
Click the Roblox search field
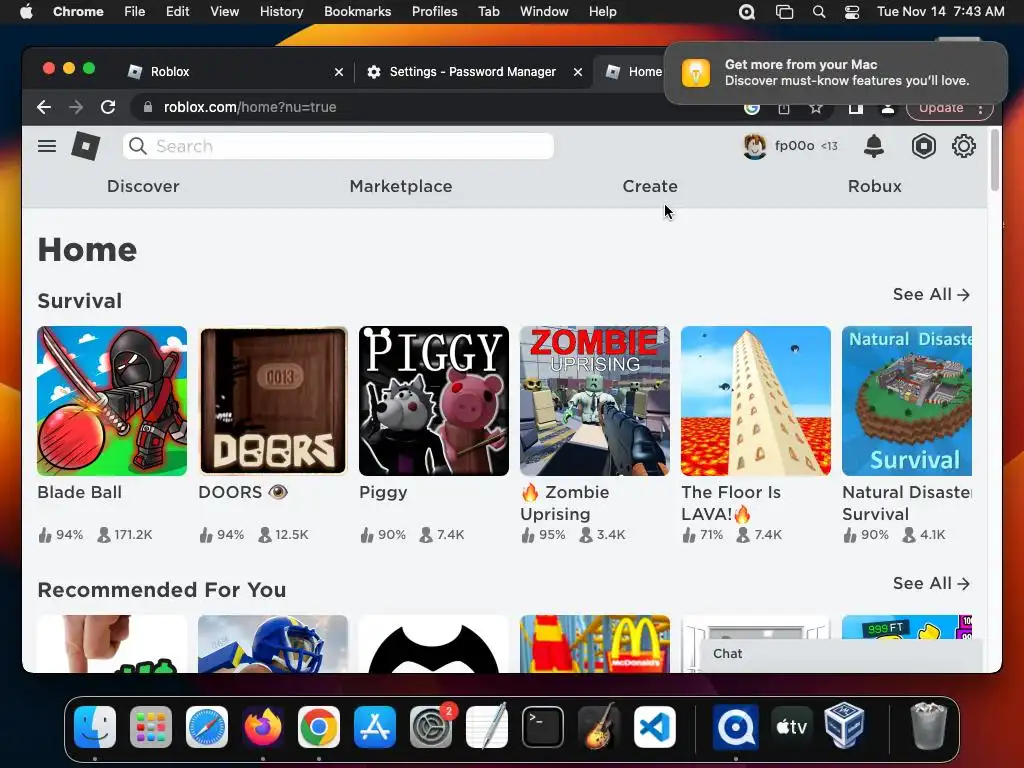pyautogui.click(x=338, y=146)
